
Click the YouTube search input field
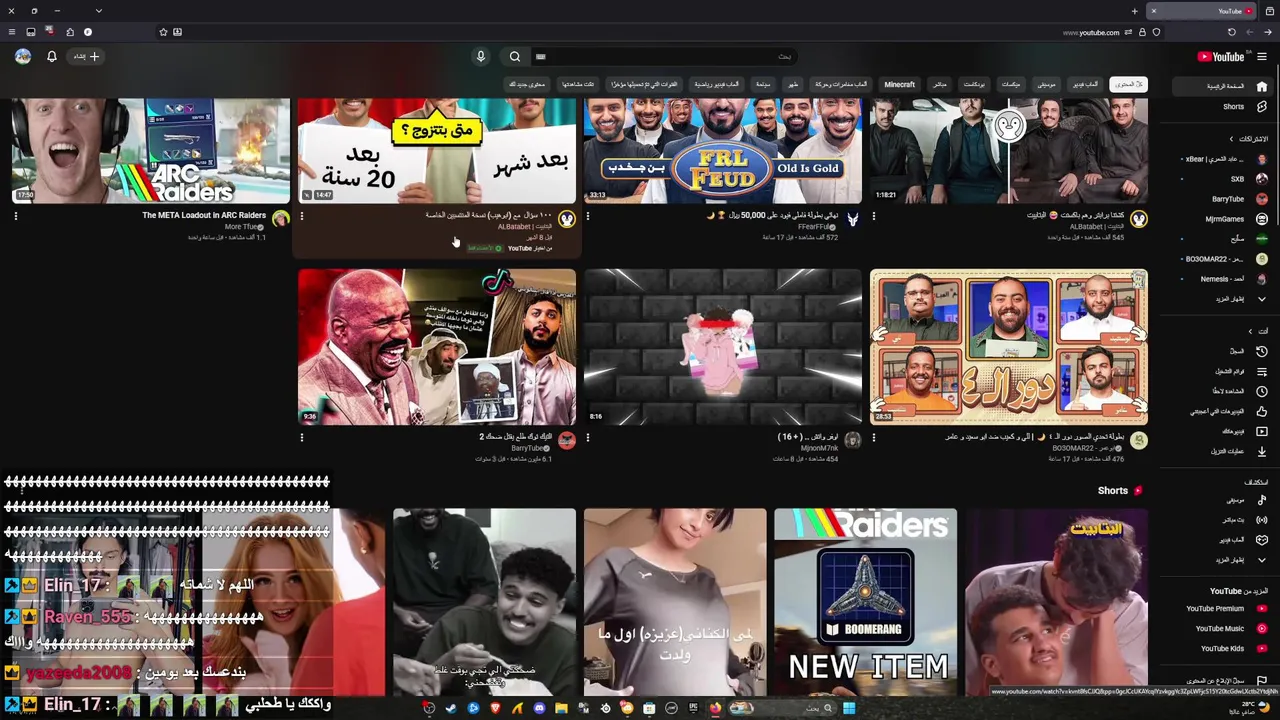(x=665, y=57)
